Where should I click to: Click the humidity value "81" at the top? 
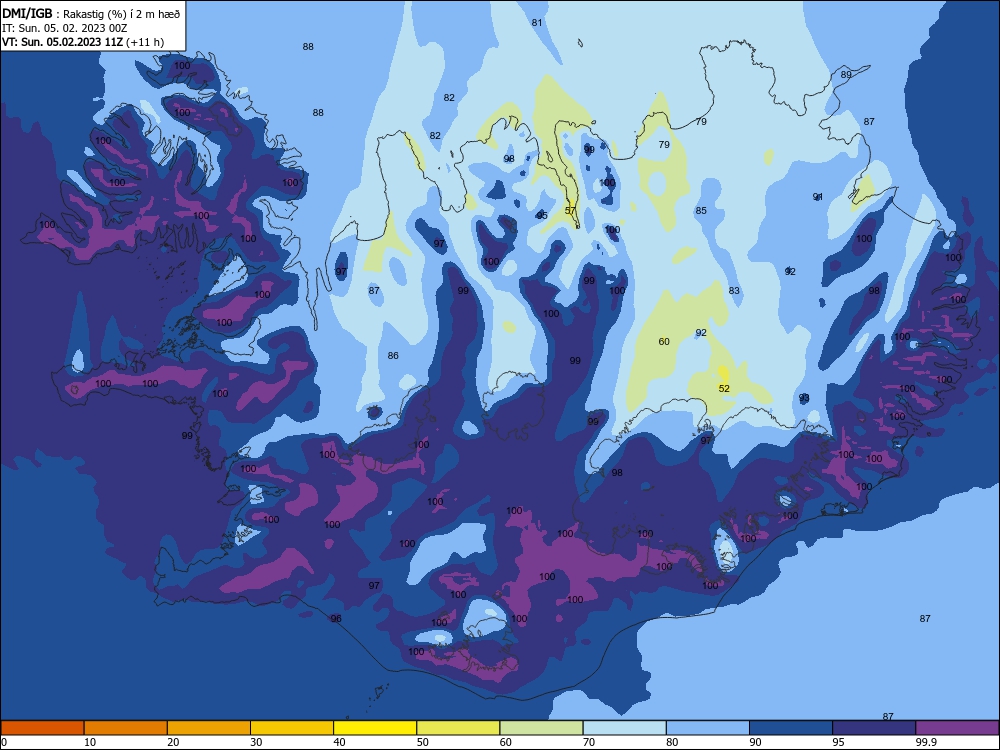537,23
